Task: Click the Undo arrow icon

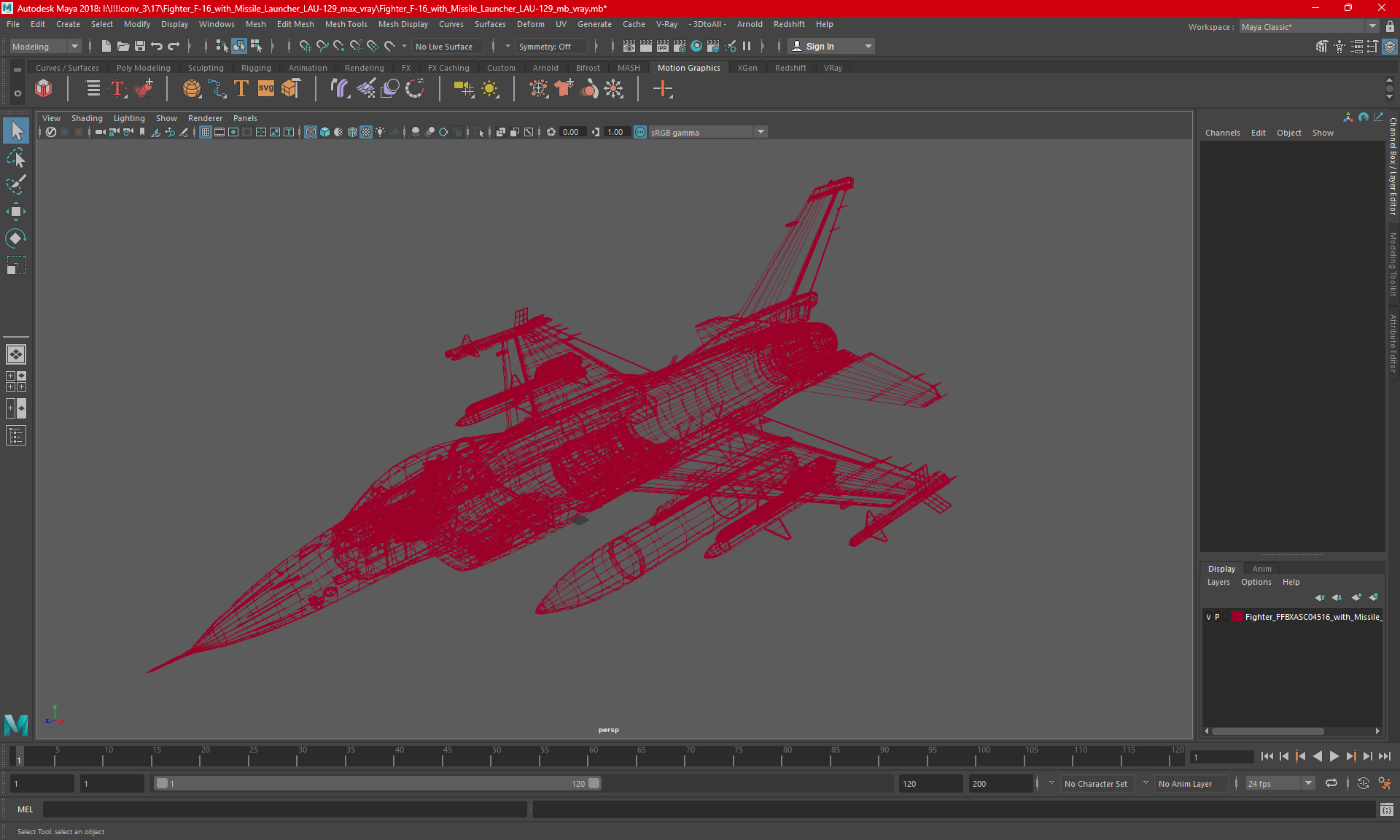Action: (x=157, y=46)
